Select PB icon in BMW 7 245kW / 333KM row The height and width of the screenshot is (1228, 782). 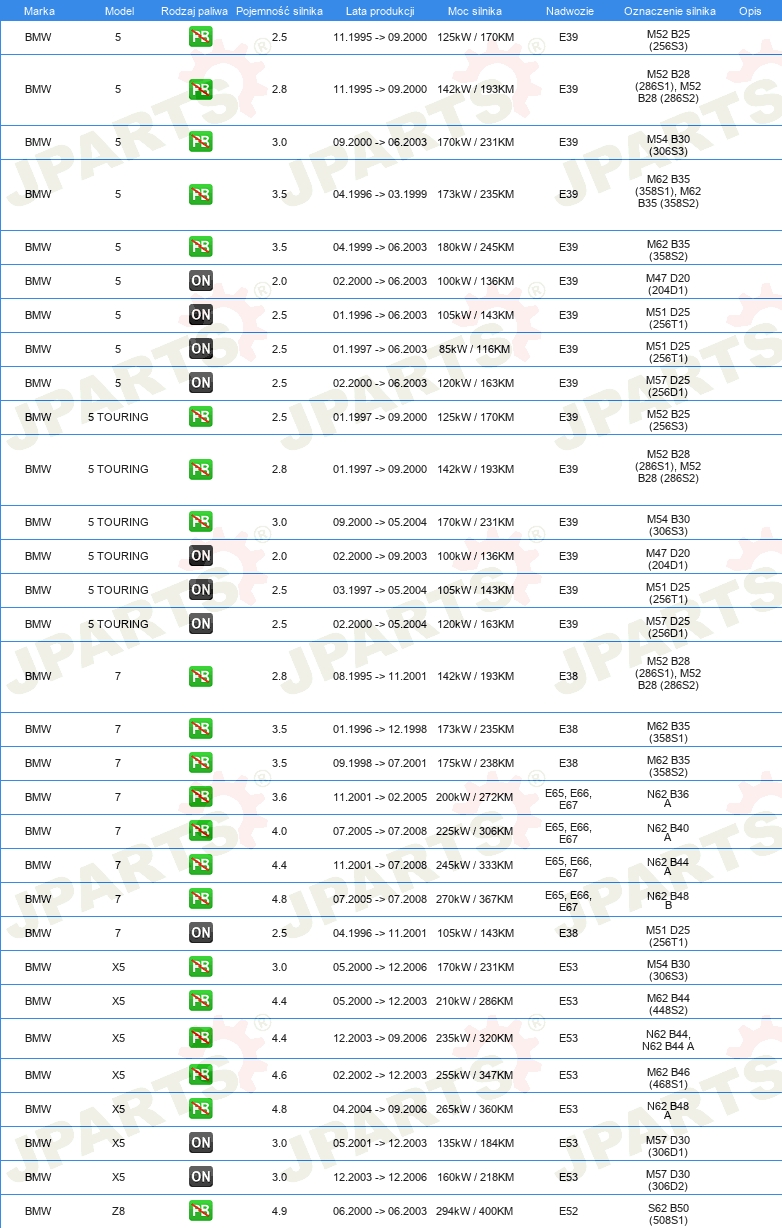pos(201,865)
